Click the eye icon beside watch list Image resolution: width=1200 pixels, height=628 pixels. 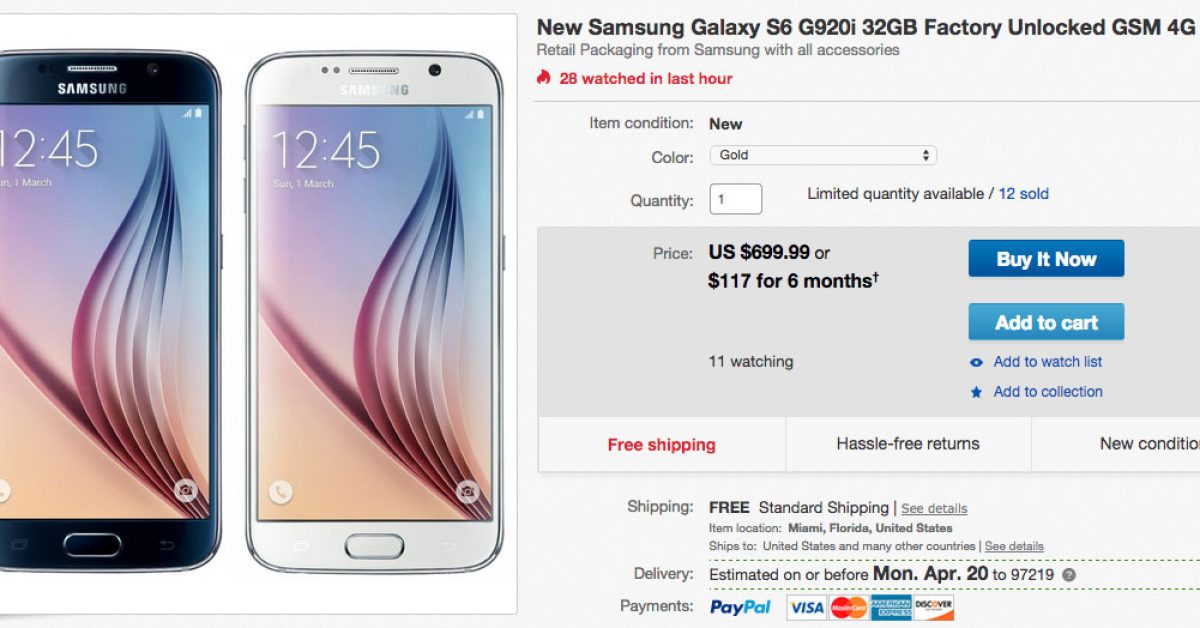(976, 363)
